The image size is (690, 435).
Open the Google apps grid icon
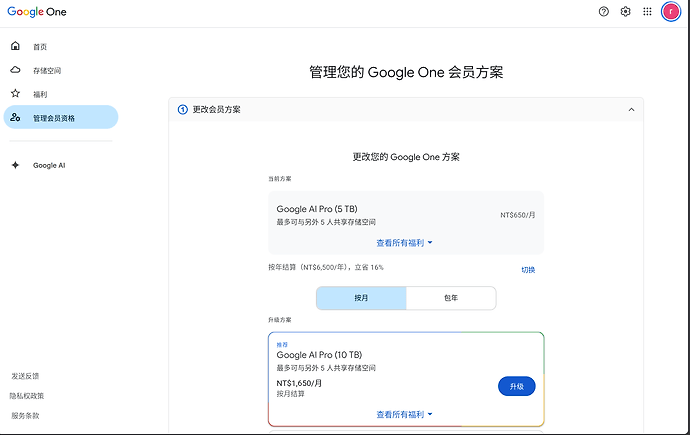point(647,11)
